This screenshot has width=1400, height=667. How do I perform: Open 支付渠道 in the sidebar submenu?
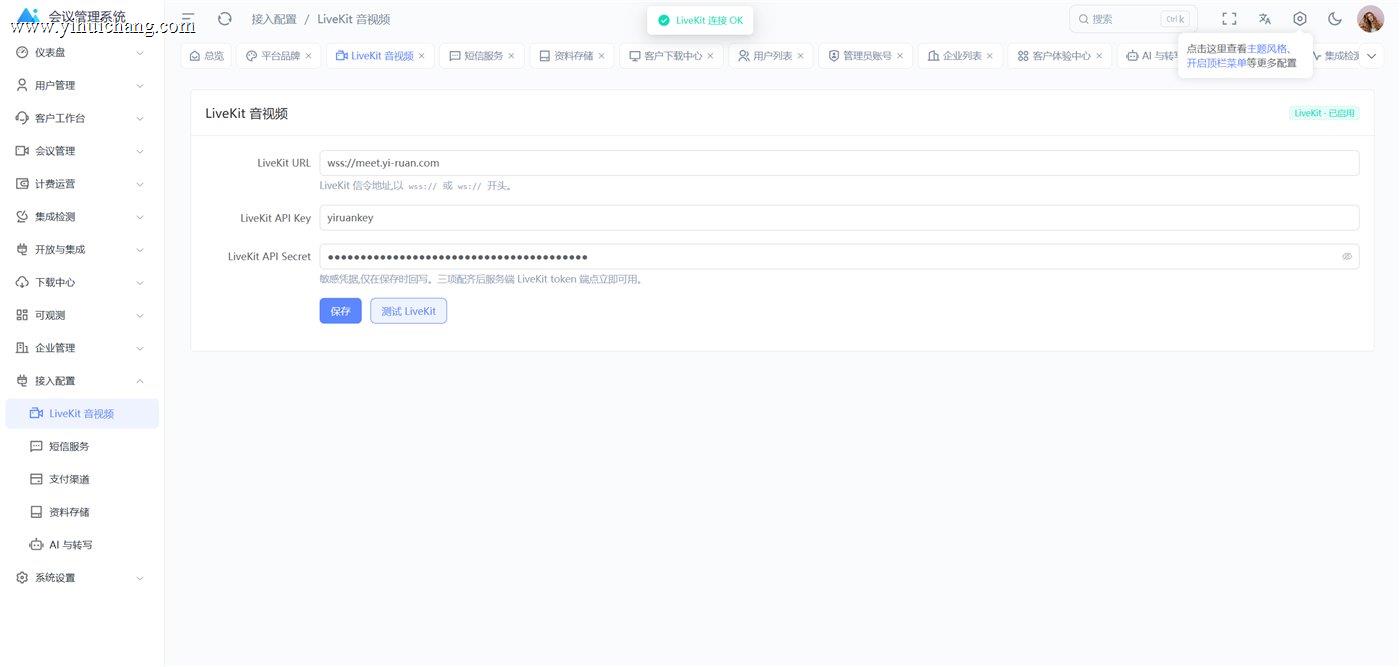pos(82,480)
